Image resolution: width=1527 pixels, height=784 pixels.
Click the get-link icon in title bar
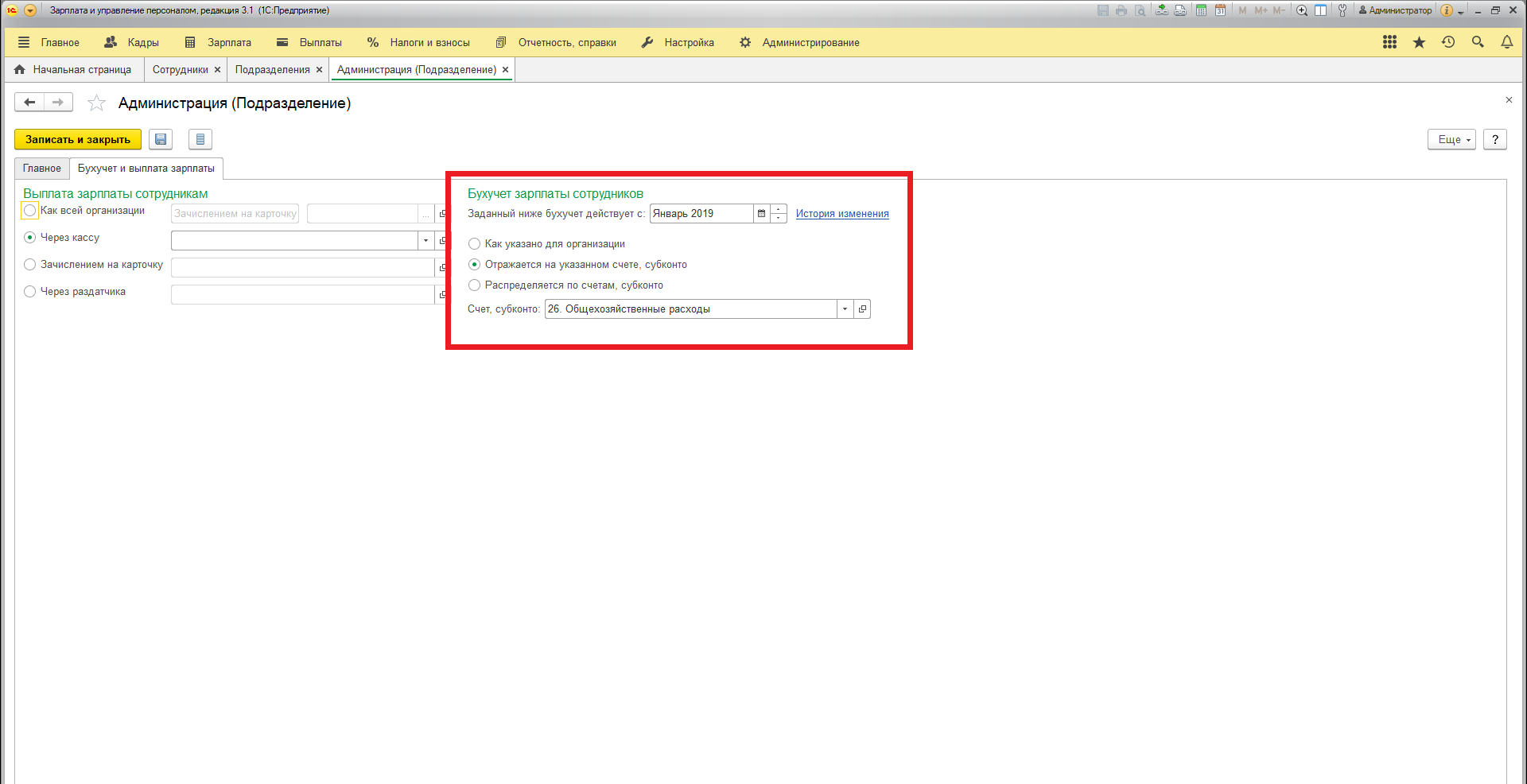tap(1162, 10)
